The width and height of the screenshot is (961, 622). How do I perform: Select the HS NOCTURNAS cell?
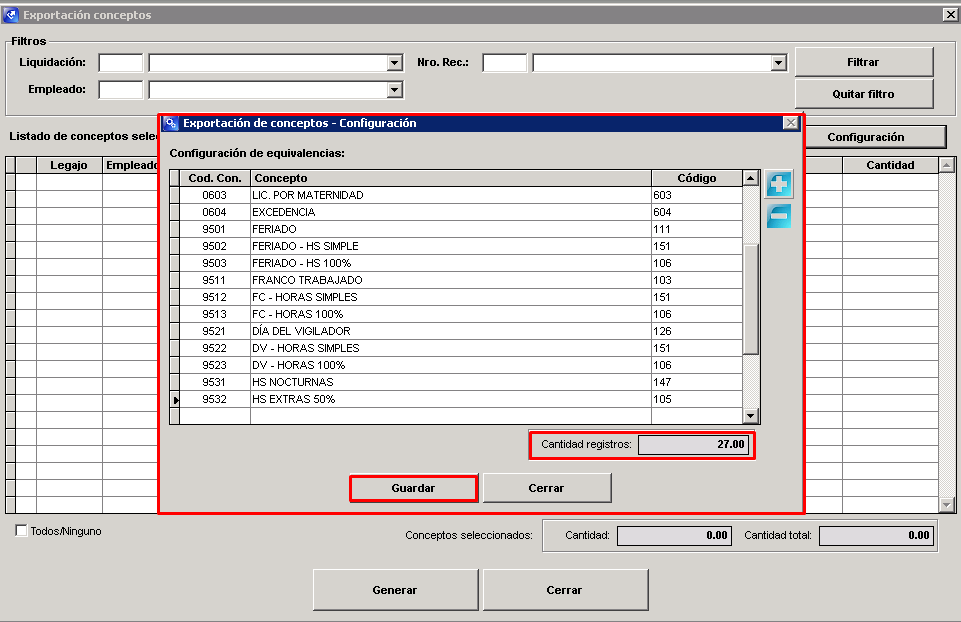[x=450, y=382]
